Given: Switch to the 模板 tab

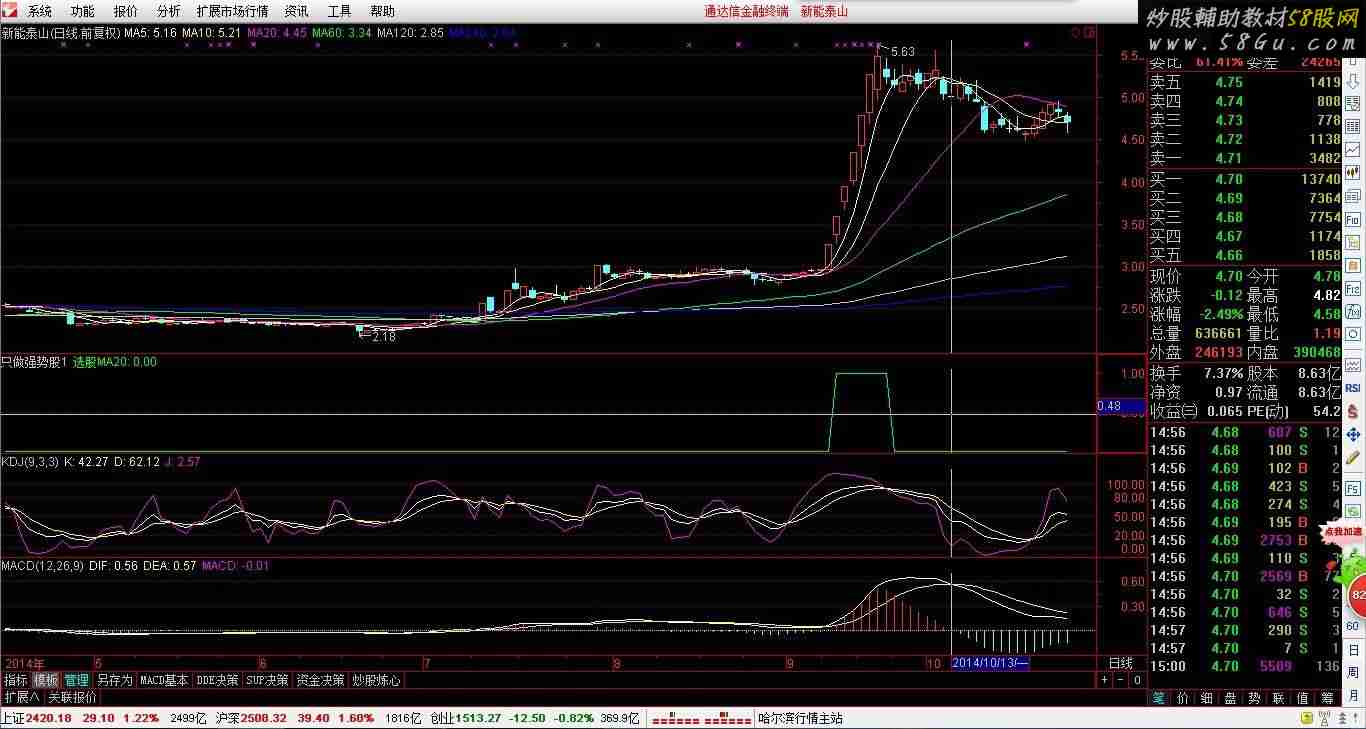Looking at the screenshot, I should (x=46, y=680).
